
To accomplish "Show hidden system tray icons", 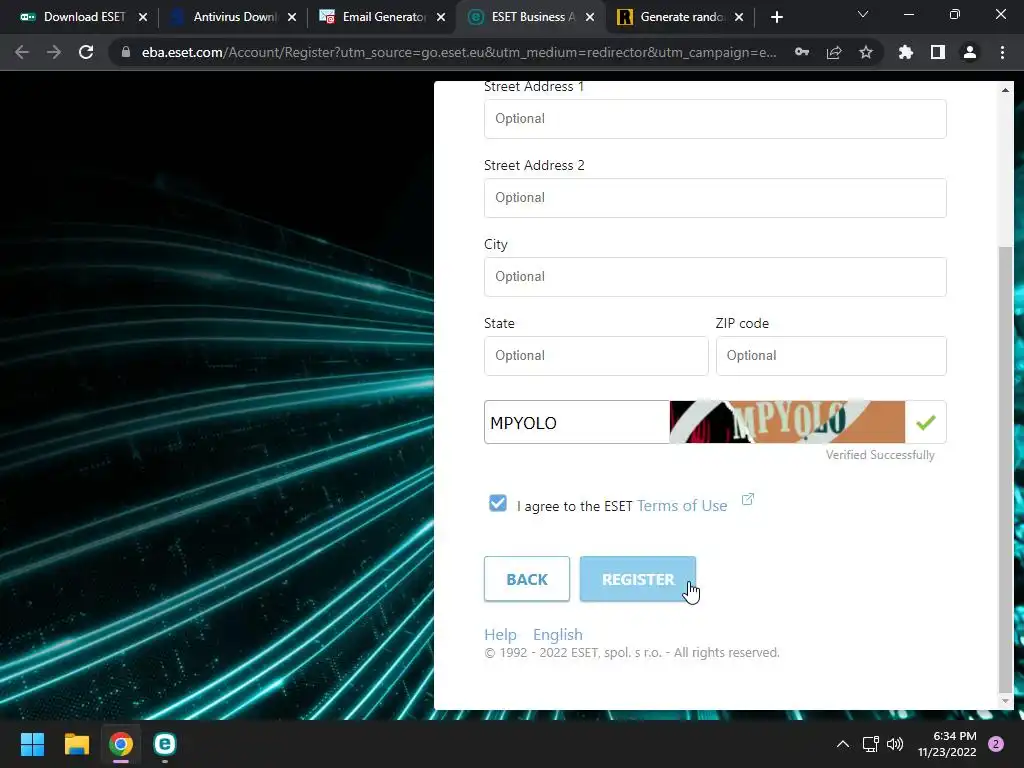I will pyautogui.click(x=843, y=744).
